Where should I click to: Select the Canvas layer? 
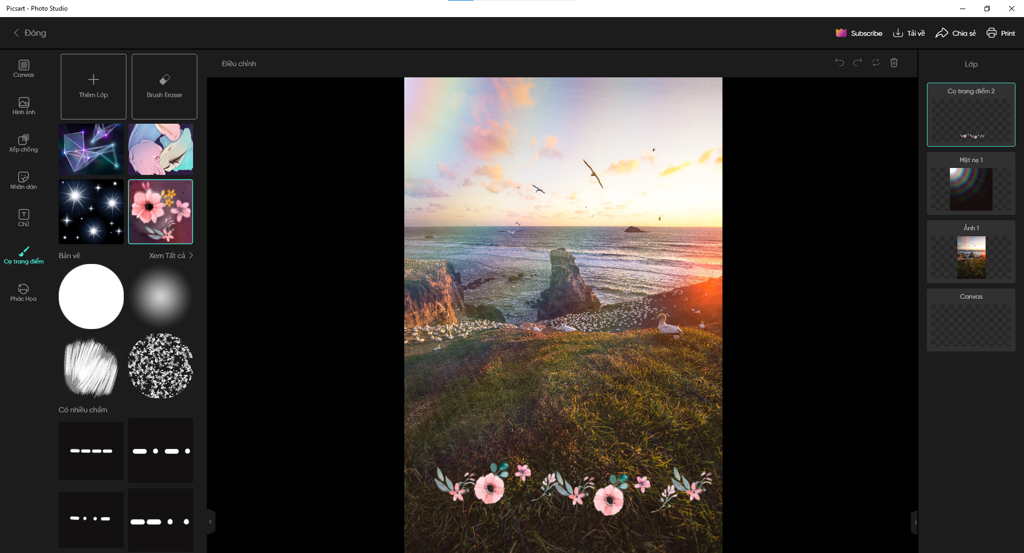[x=971, y=320]
